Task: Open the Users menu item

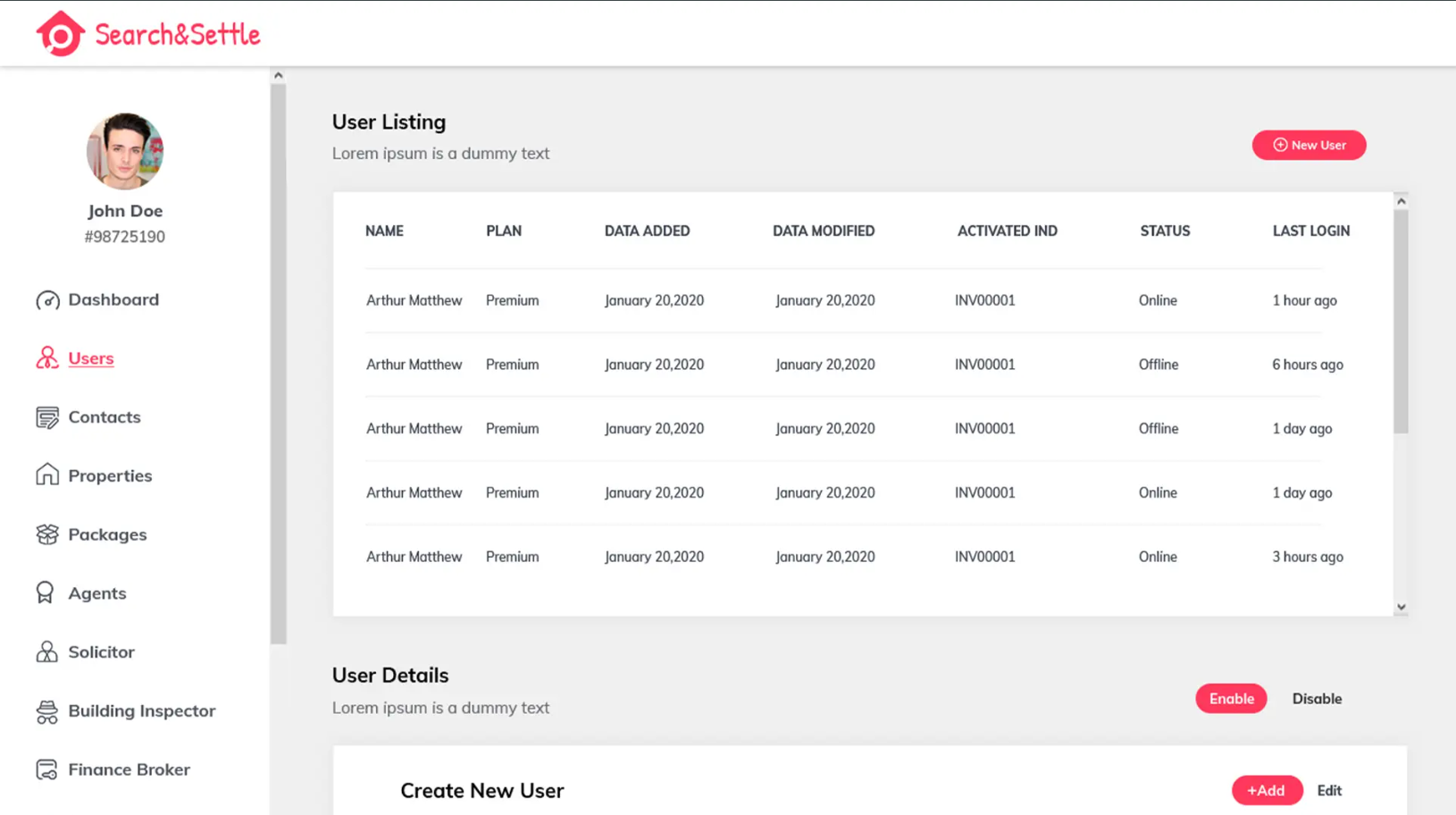Action: [90, 358]
